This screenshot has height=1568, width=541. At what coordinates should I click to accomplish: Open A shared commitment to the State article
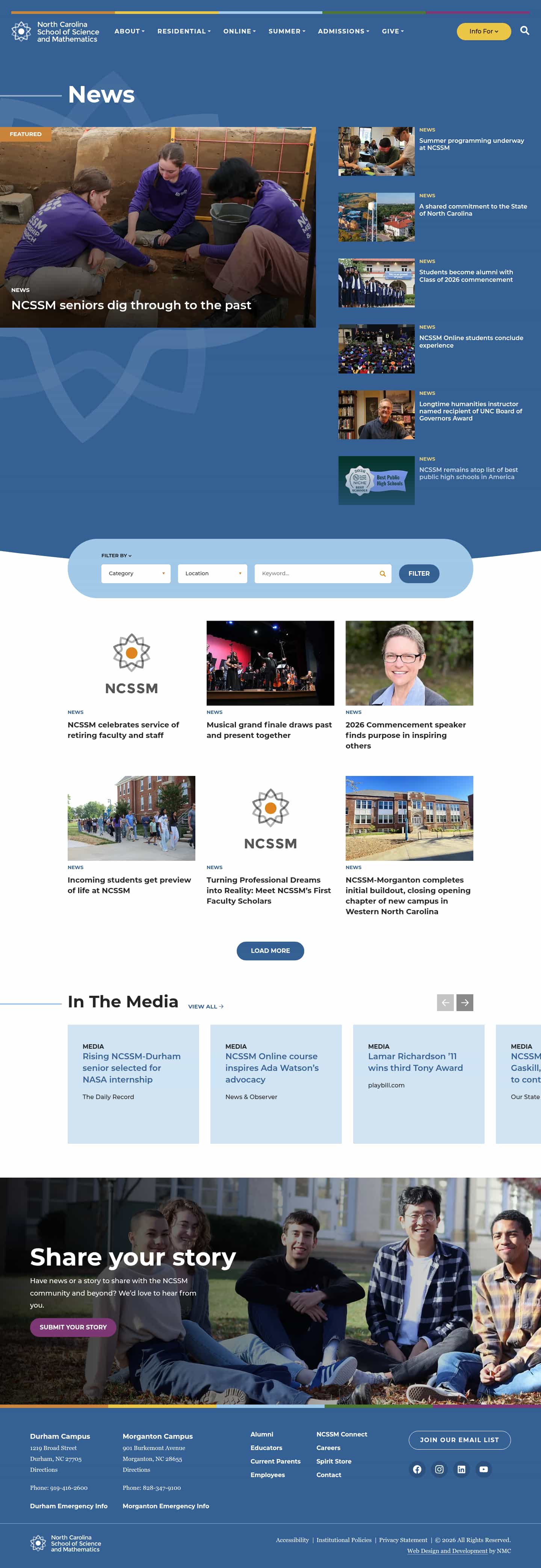(473, 210)
